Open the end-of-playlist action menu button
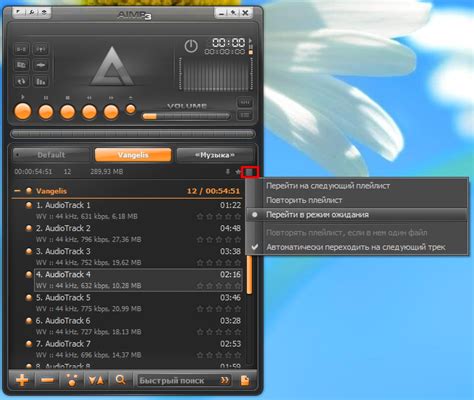 (x=249, y=172)
